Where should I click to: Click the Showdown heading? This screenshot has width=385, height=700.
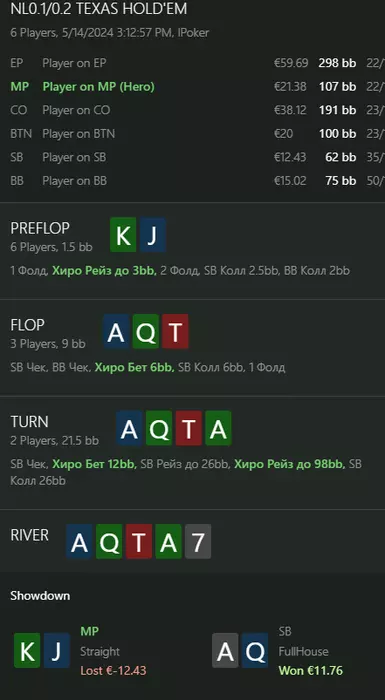[x=40, y=596]
